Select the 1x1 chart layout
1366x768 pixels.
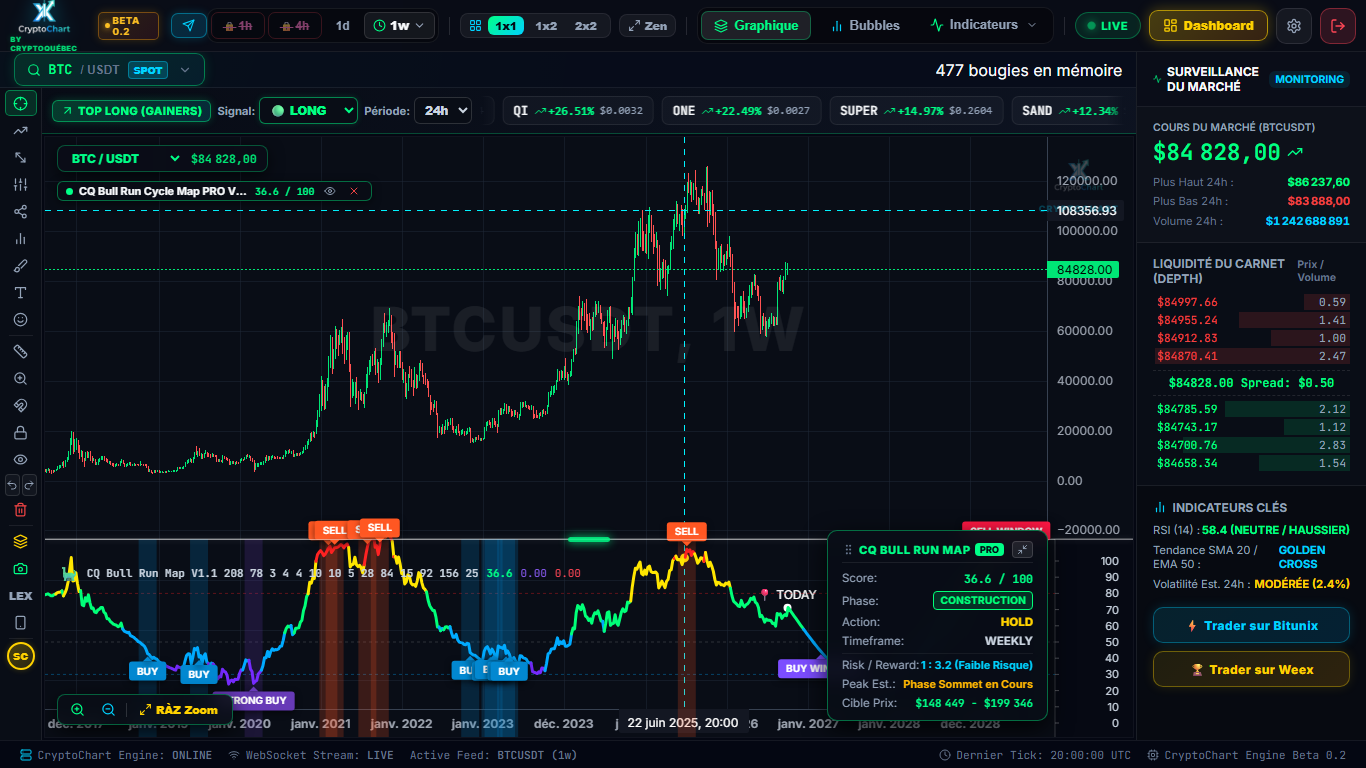(506, 25)
